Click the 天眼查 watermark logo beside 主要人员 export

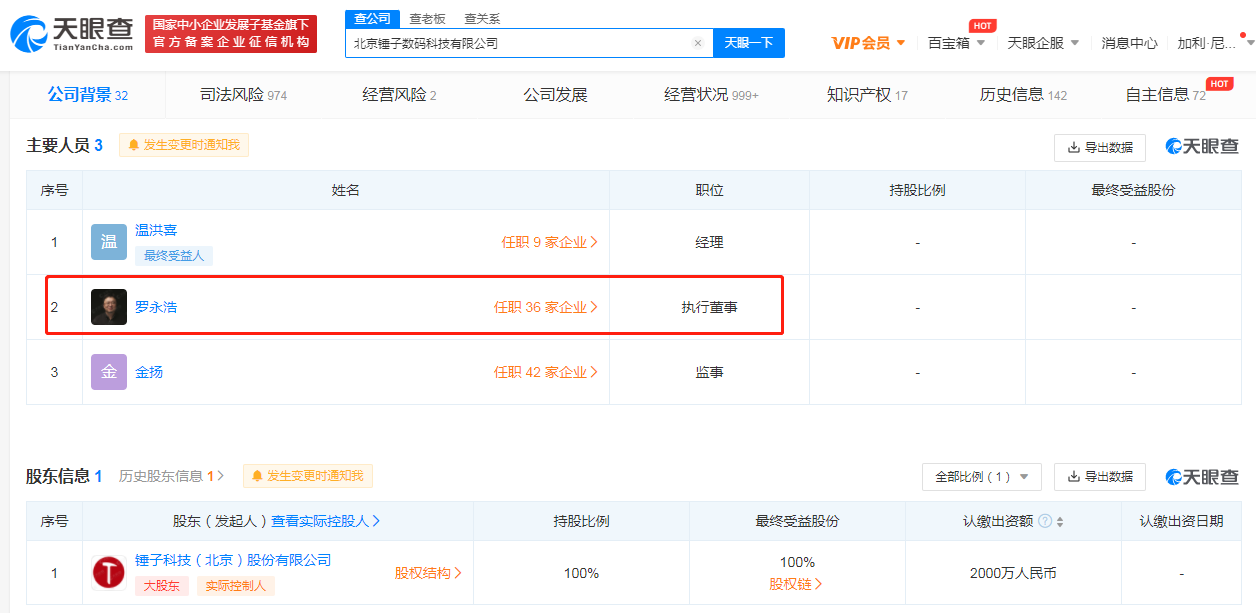pos(1203,147)
